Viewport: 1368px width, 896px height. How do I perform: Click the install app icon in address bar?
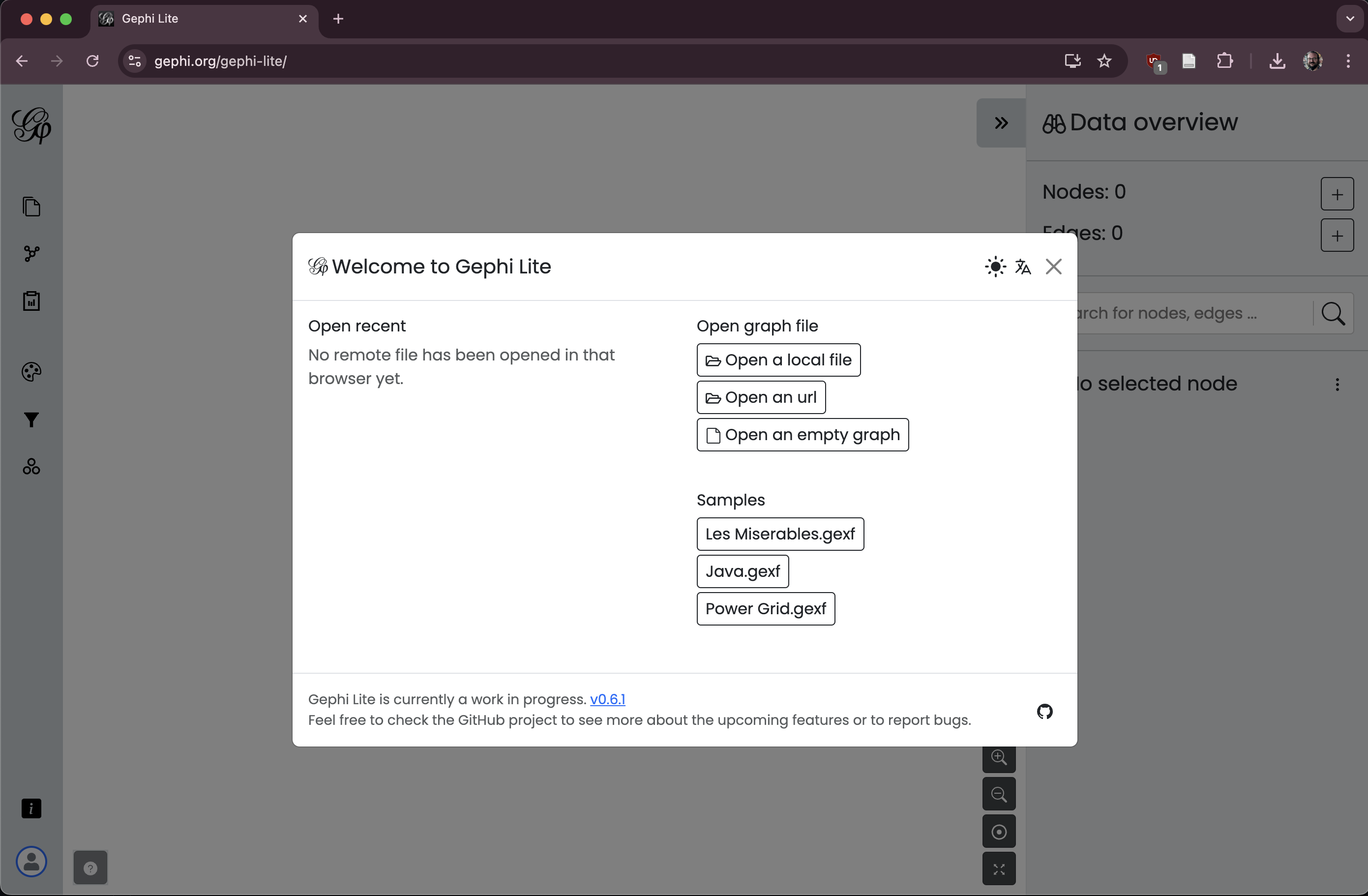coord(1072,61)
